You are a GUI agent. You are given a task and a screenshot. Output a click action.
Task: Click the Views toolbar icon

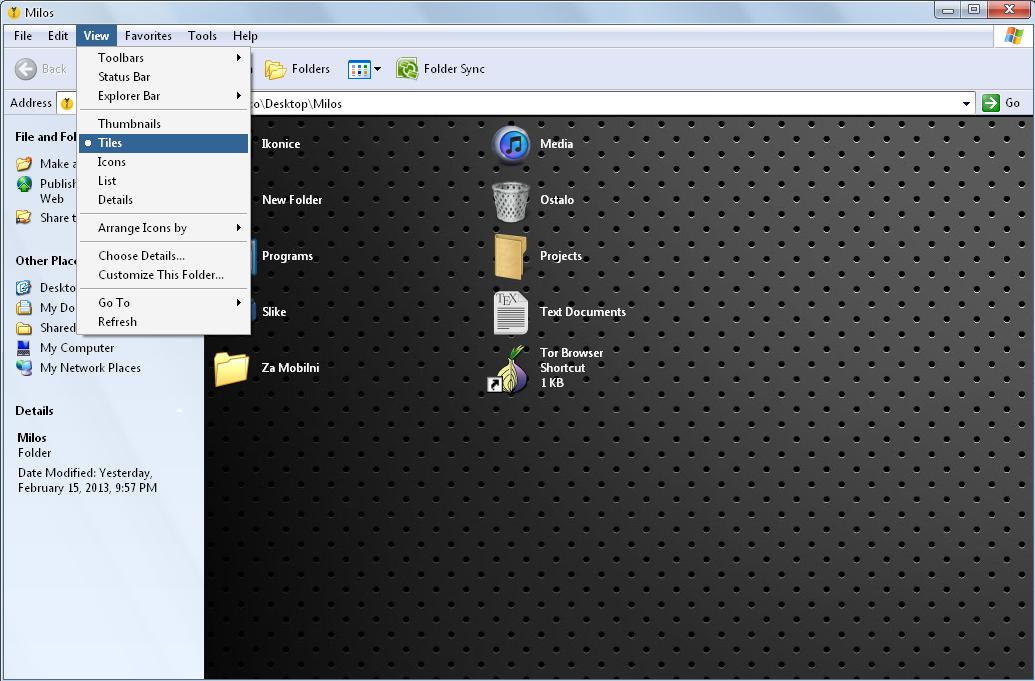tap(359, 69)
